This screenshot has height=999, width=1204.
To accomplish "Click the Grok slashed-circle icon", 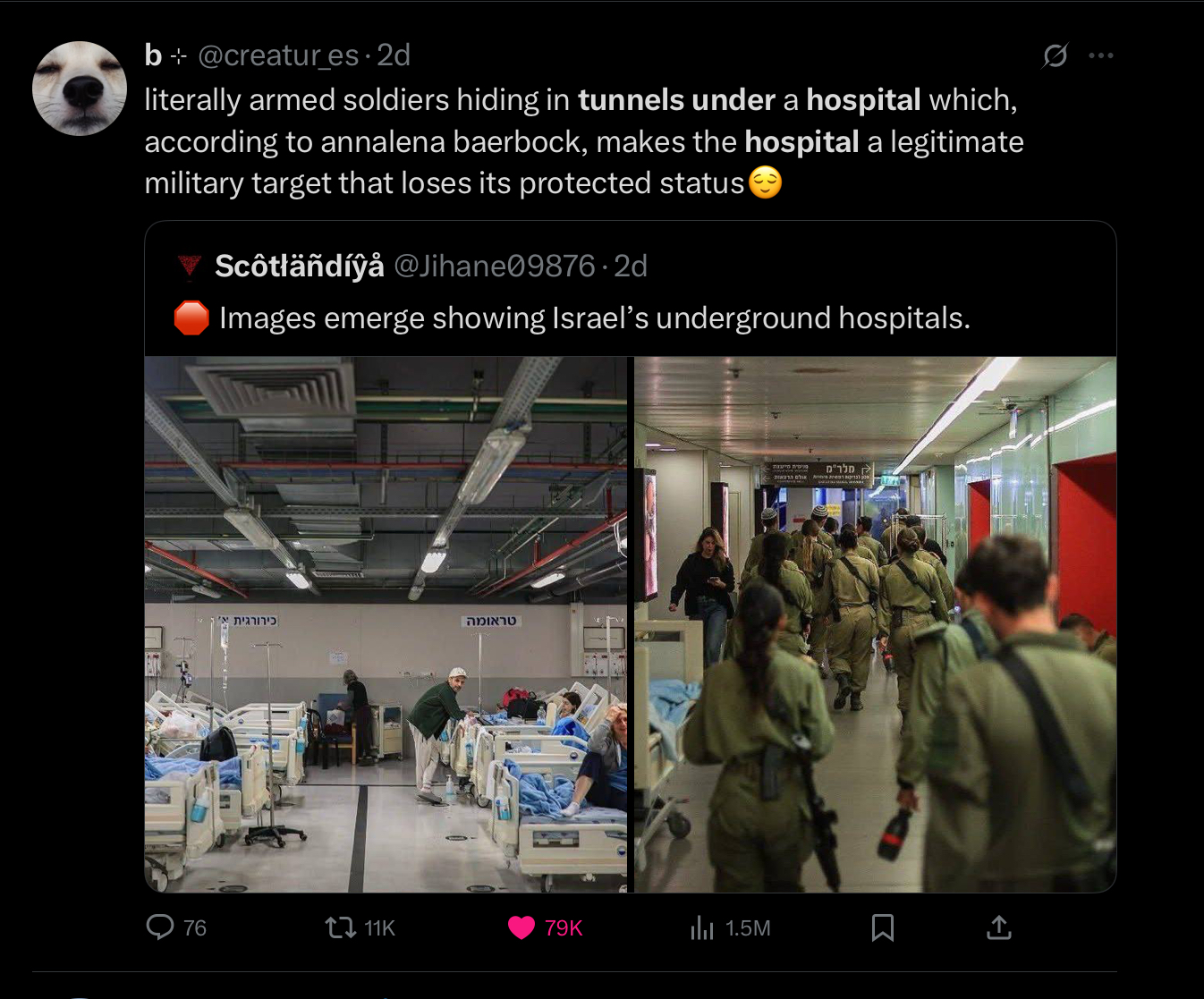I will (x=1056, y=55).
